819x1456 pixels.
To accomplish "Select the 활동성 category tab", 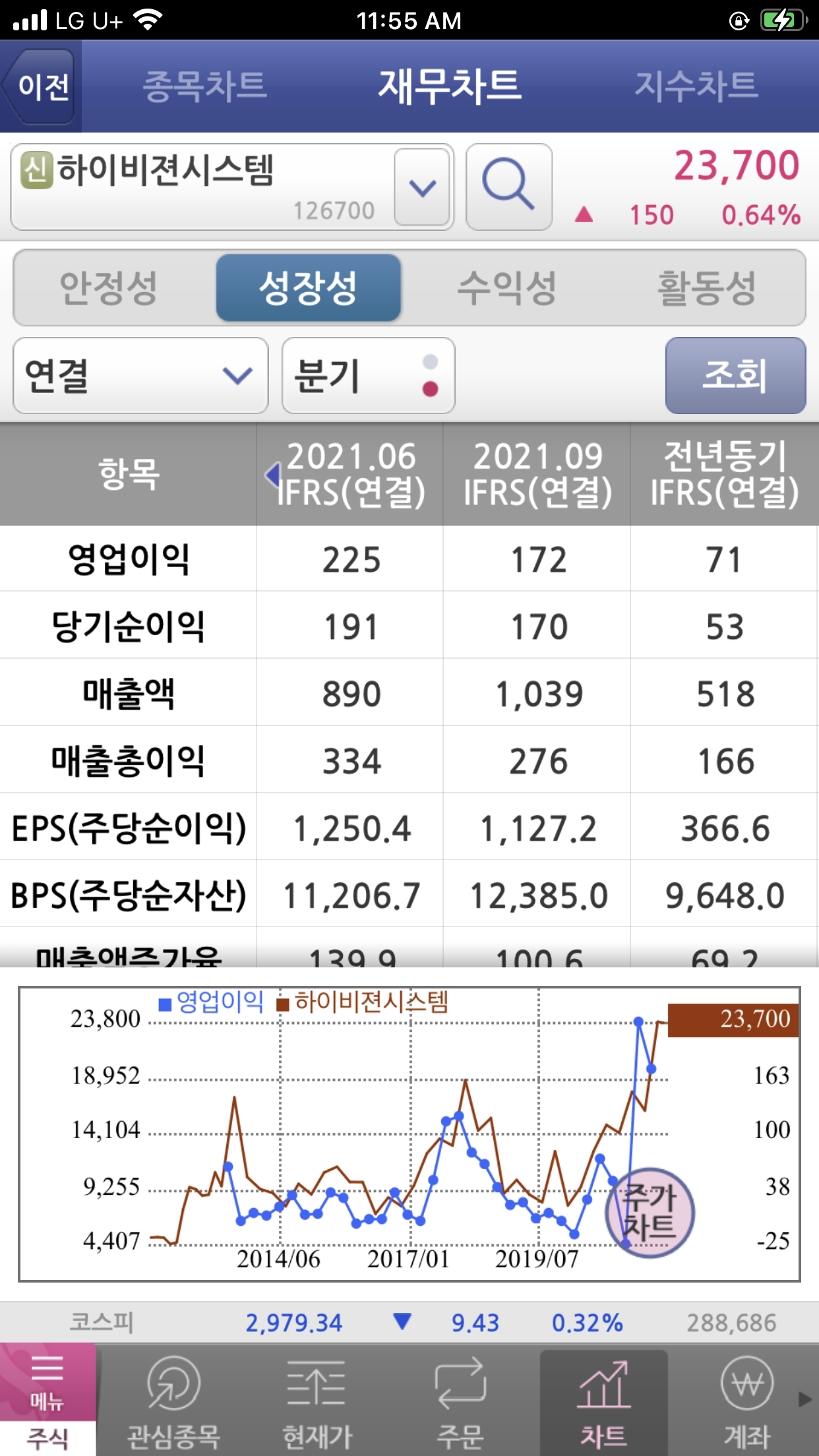I will pos(706,288).
